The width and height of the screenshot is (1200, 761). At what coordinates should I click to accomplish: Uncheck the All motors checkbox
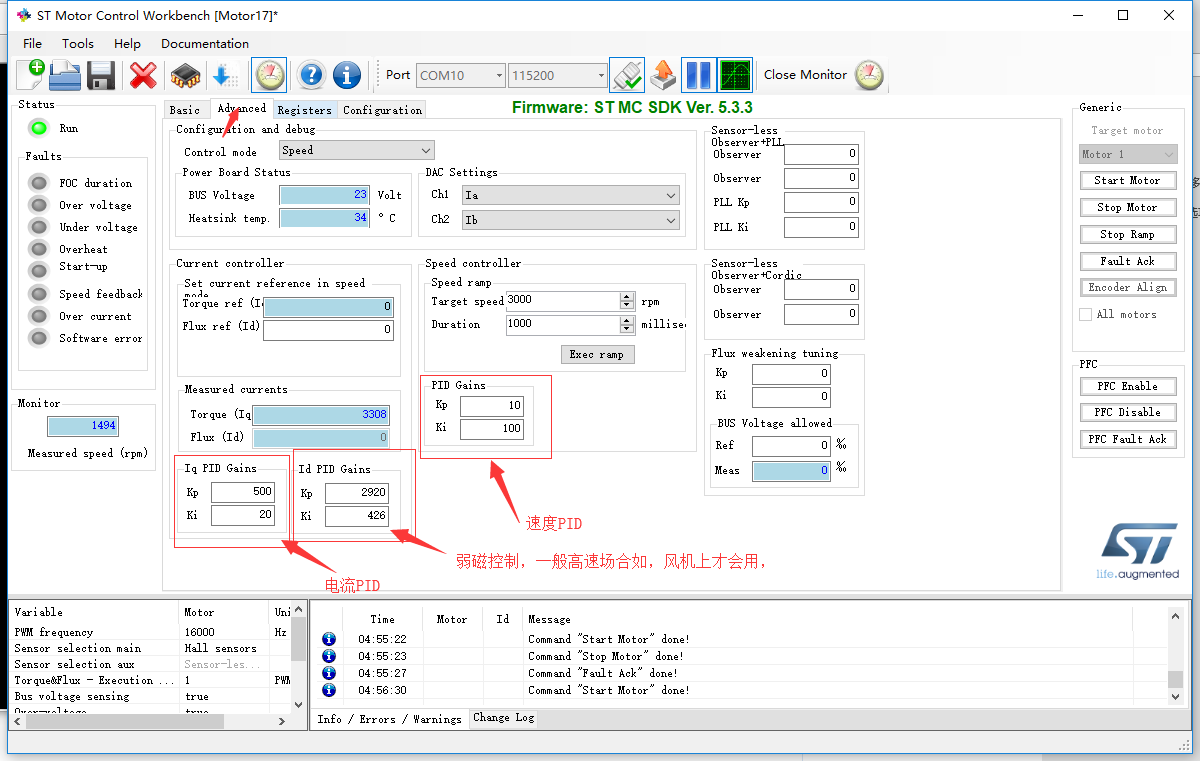coord(1086,313)
